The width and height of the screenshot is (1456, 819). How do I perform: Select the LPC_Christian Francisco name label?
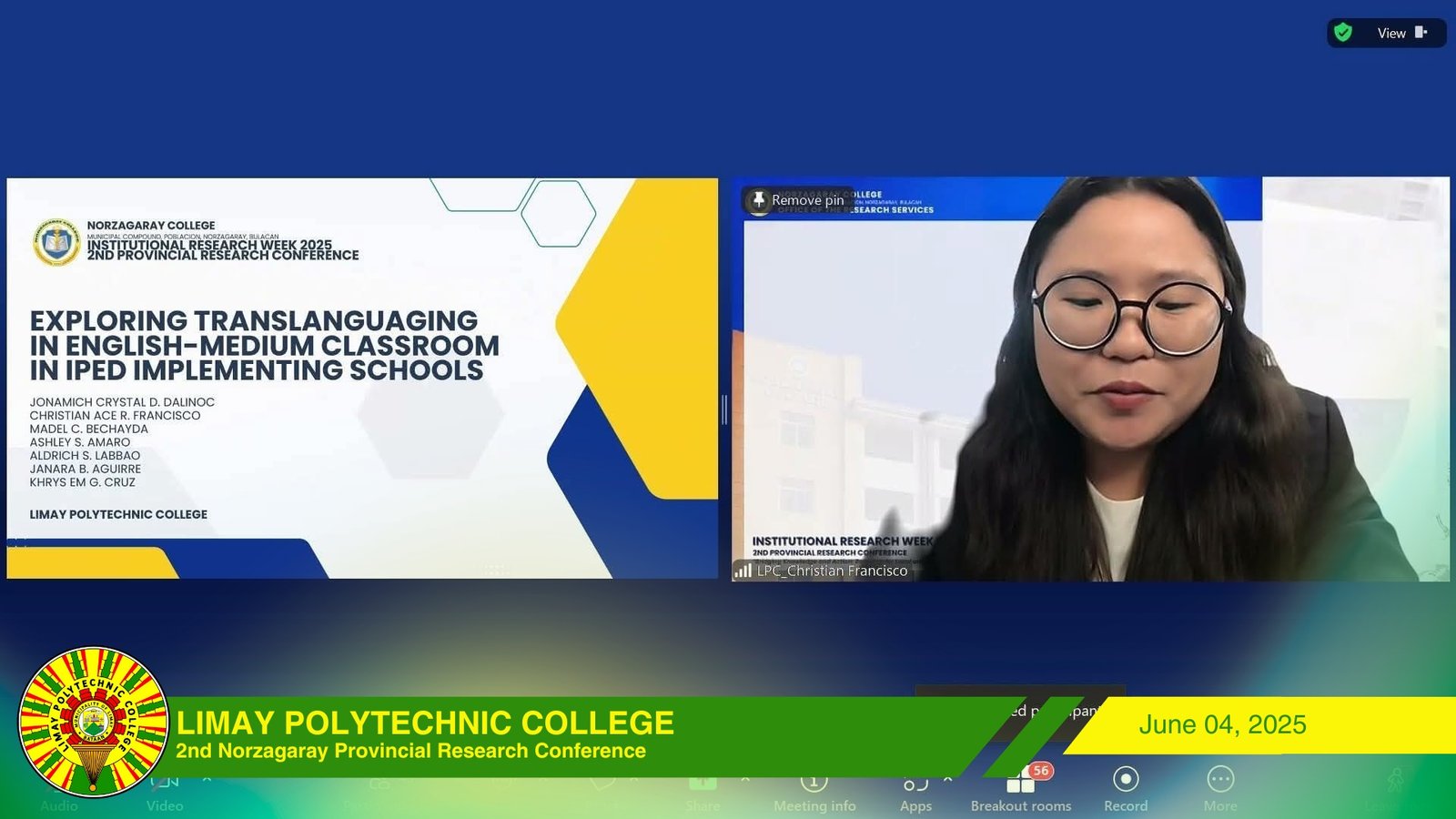[x=832, y=571]
